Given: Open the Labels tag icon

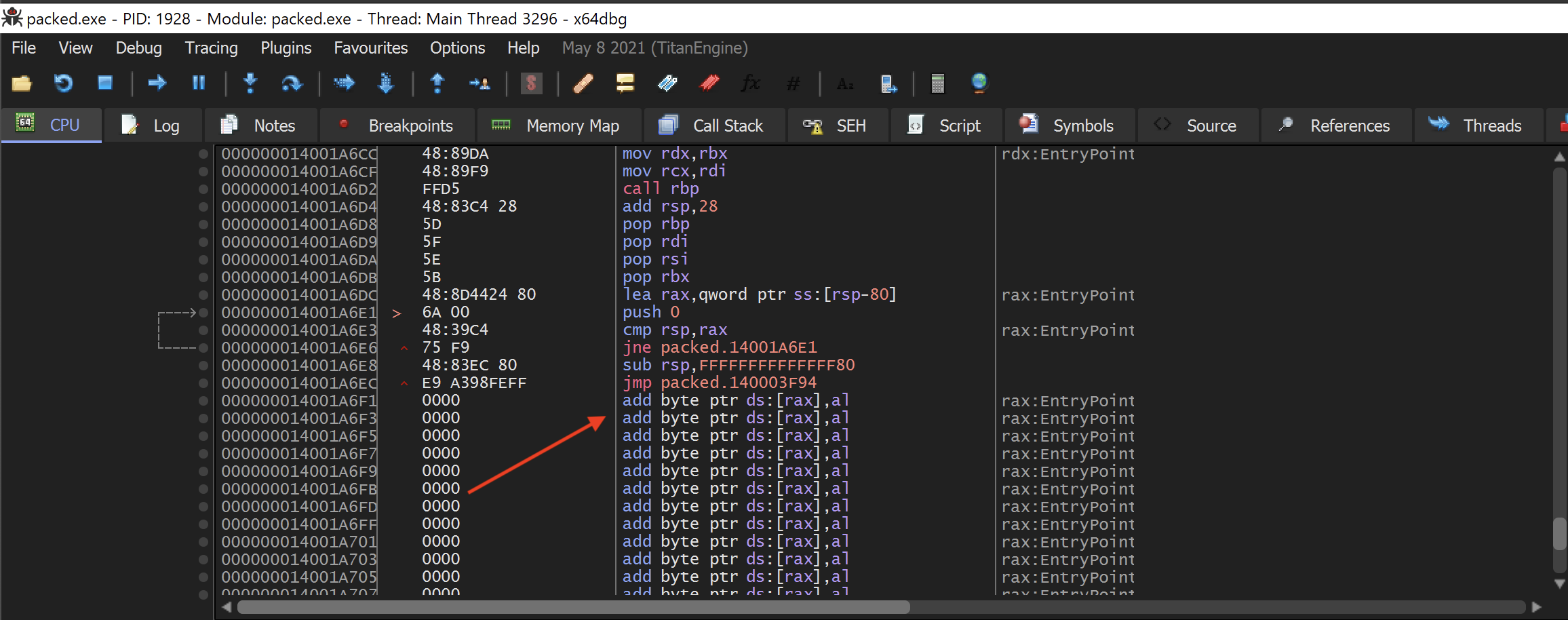Looking at the screenshot, I should point(667,83).
